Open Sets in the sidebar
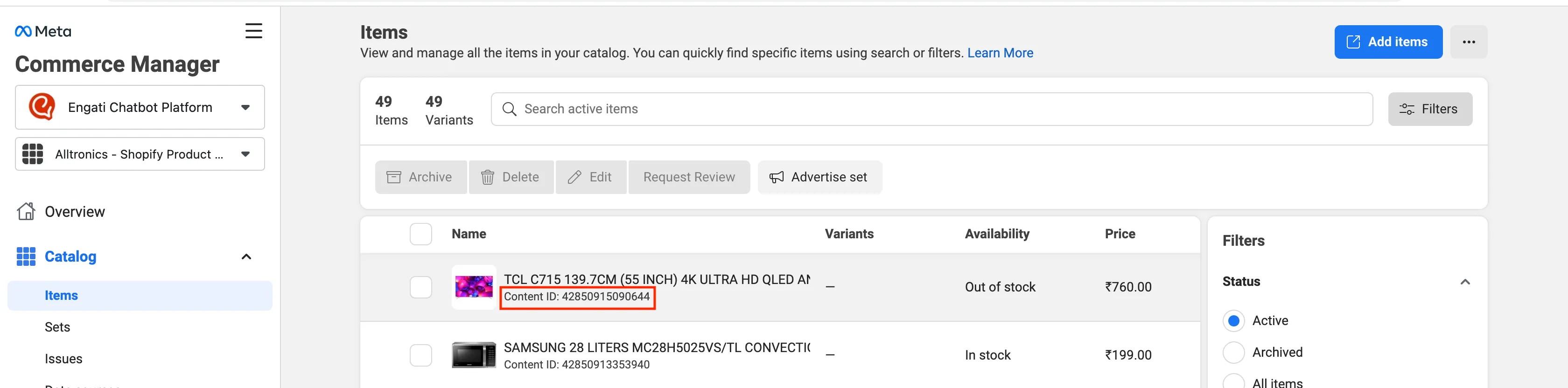 pos(57,327)
